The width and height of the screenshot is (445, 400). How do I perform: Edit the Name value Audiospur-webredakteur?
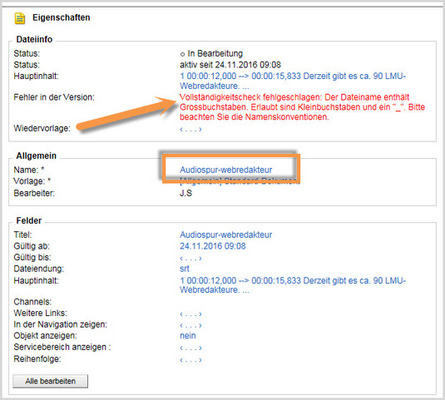226,170
